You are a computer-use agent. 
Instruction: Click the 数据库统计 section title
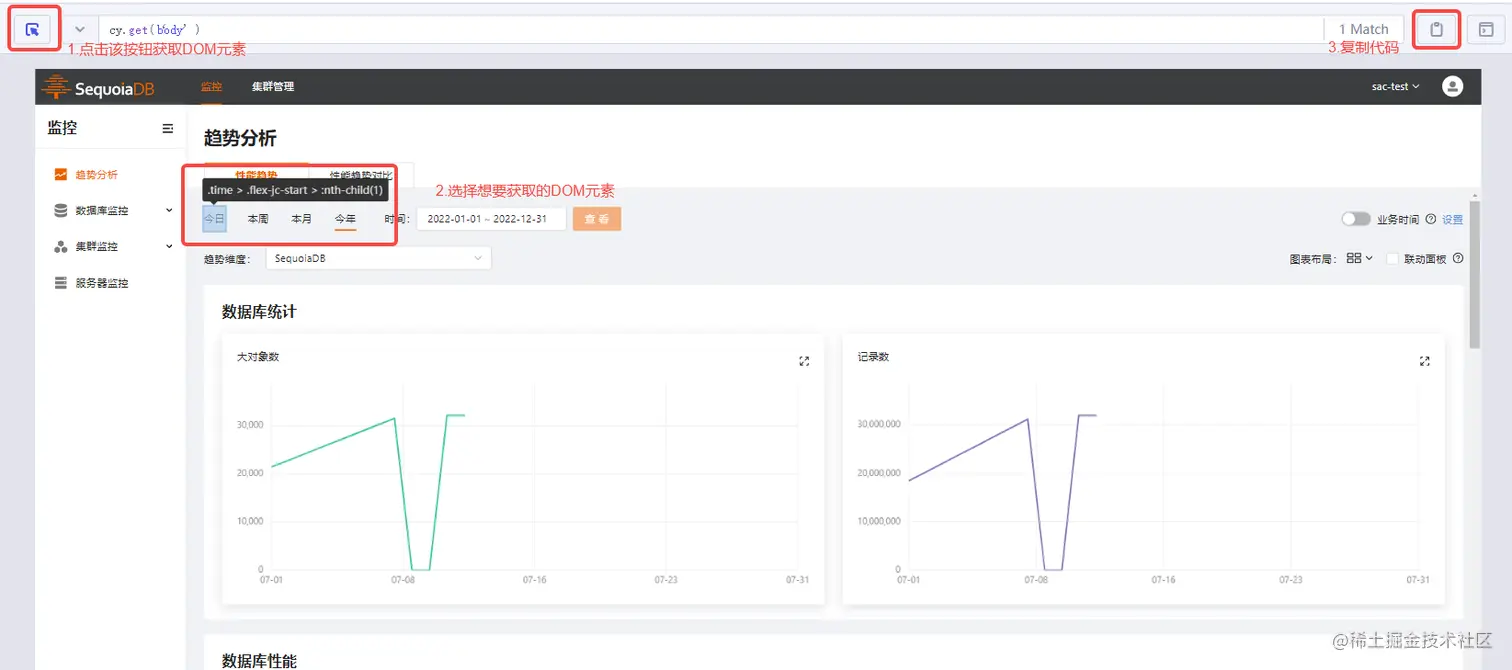click(x=259, y=312)
